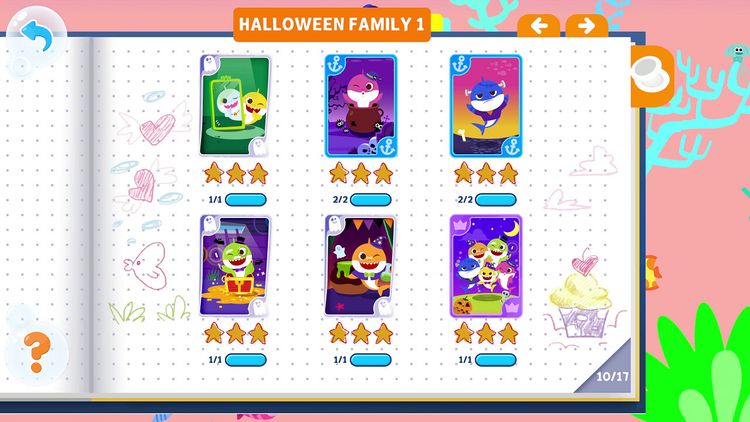
Task: Turn the page corner showing 10/17
Action: tap(608, 369)
